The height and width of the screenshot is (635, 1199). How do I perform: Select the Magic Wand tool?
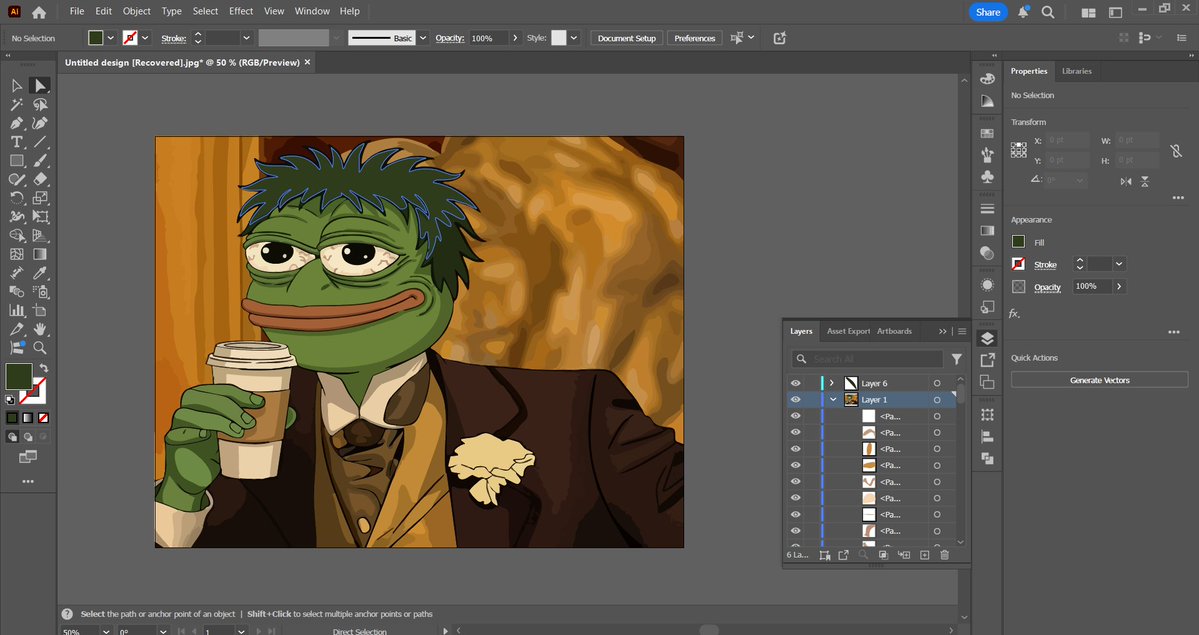16,105
